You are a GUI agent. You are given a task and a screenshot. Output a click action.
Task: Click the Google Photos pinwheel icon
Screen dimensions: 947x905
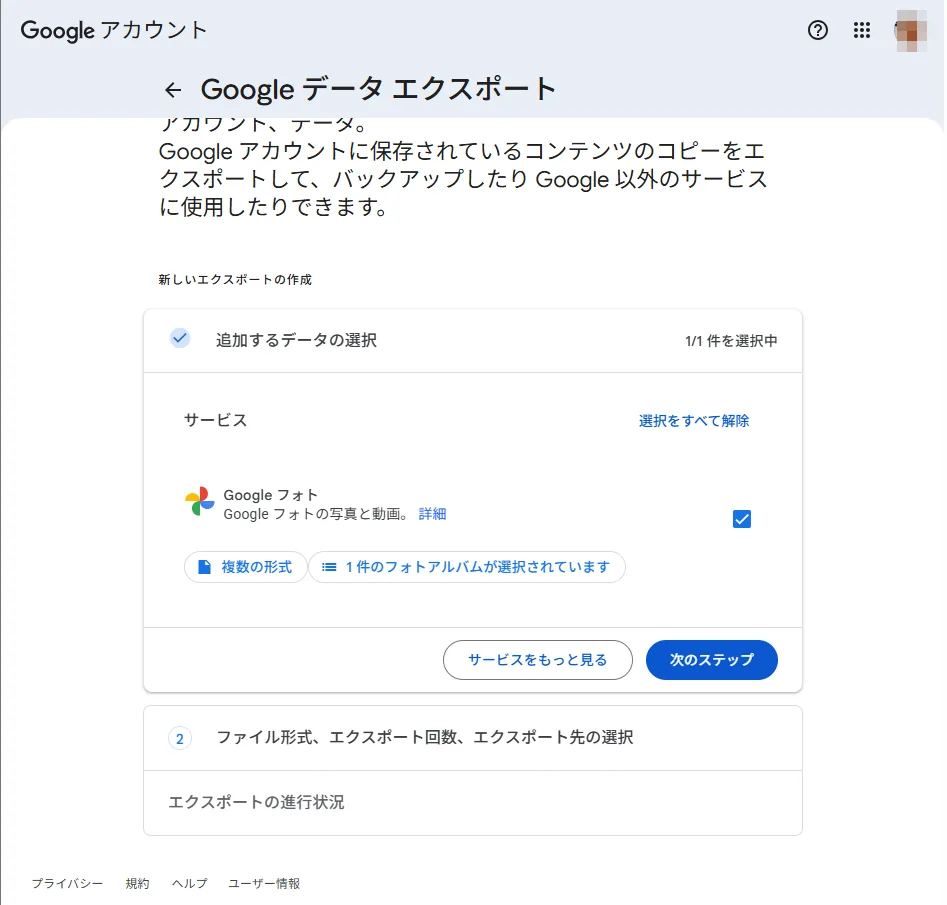point(200,501)
